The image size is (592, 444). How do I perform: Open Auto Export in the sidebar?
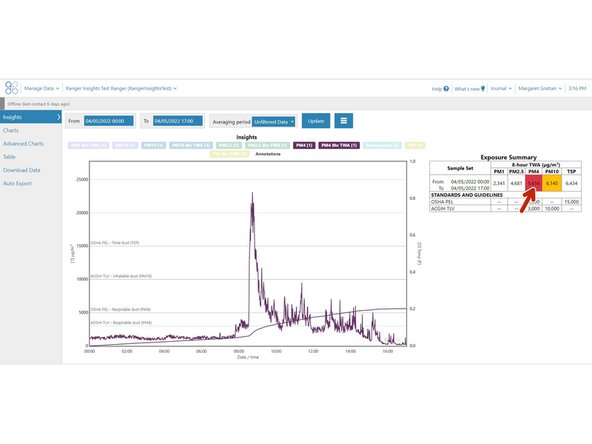[17, 183]
